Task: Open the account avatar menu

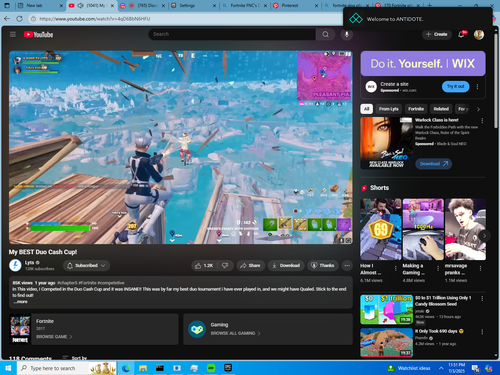Action: (479, 34)
